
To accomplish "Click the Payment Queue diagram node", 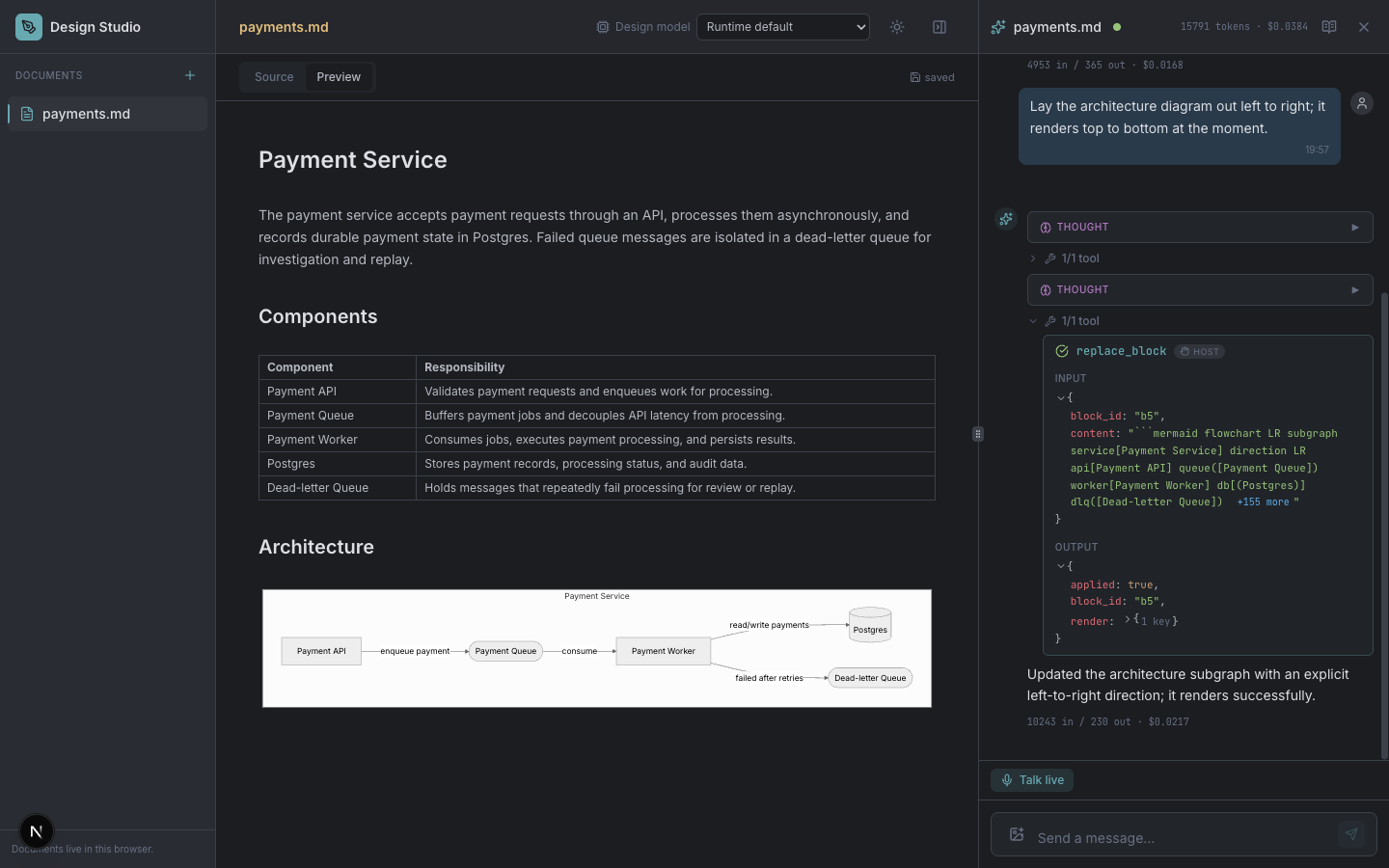I will 505,651.
